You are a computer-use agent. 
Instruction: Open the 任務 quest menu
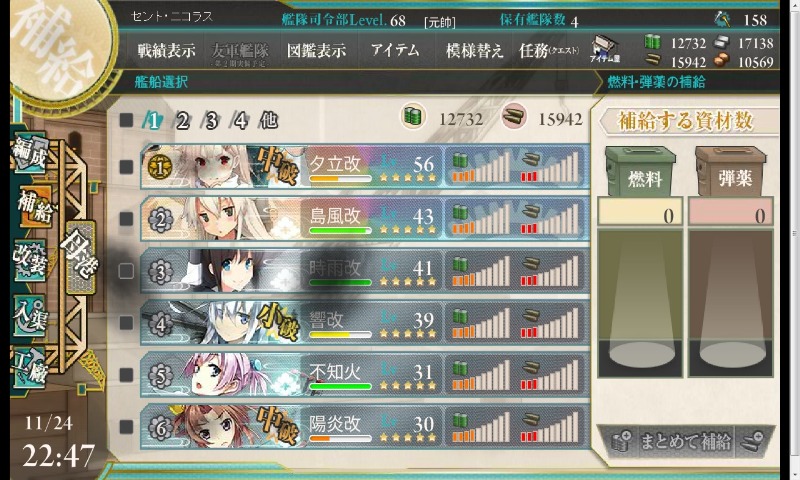pyautogui.click(x=549, y=50)
